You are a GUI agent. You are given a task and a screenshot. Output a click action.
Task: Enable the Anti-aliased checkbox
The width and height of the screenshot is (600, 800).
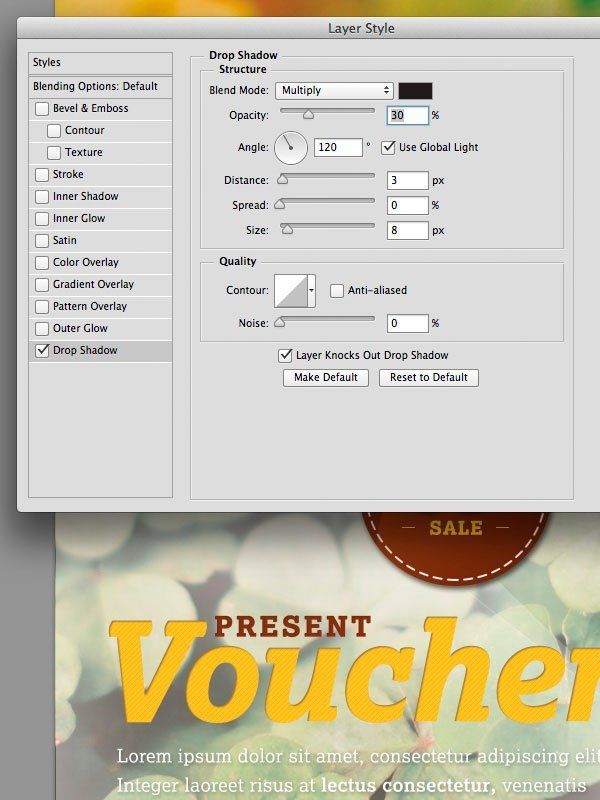pyautogui.click(x=337, y=291)
